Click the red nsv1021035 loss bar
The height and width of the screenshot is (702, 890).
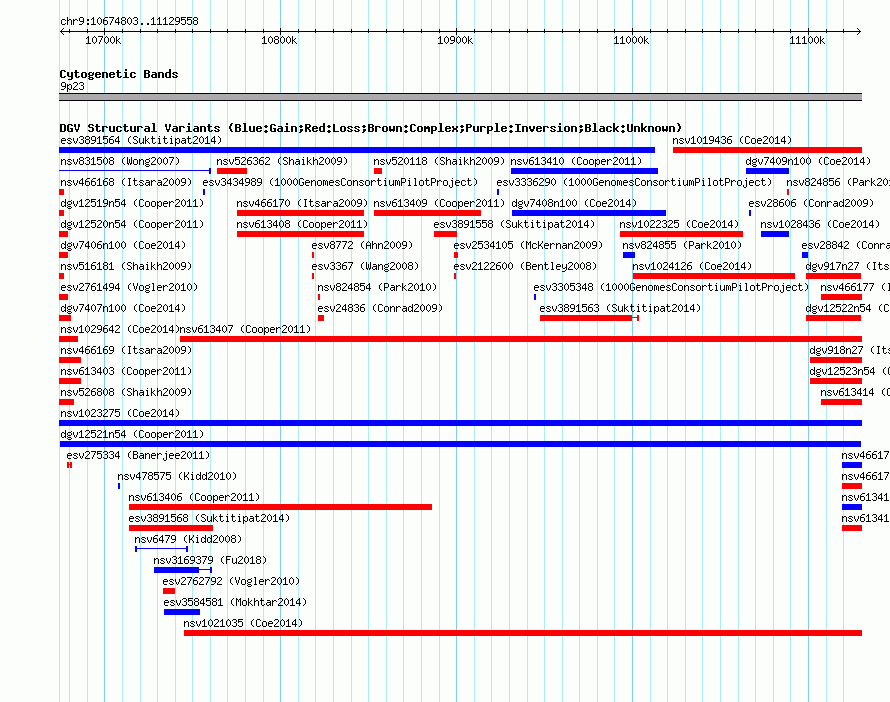point(523,633)
